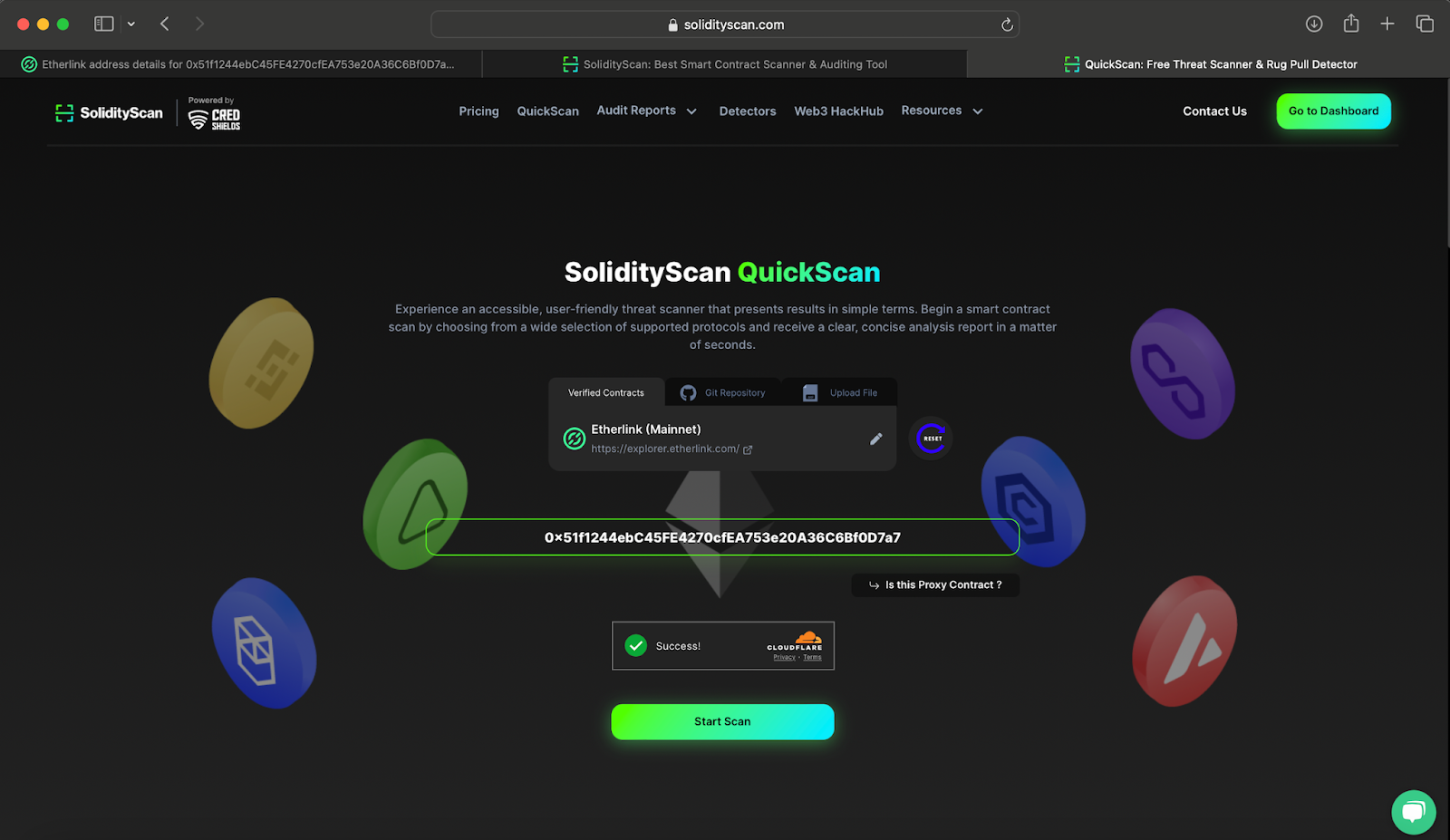Click the contract address input field
Screen dimensions: 1450x840
coord(722,537)
